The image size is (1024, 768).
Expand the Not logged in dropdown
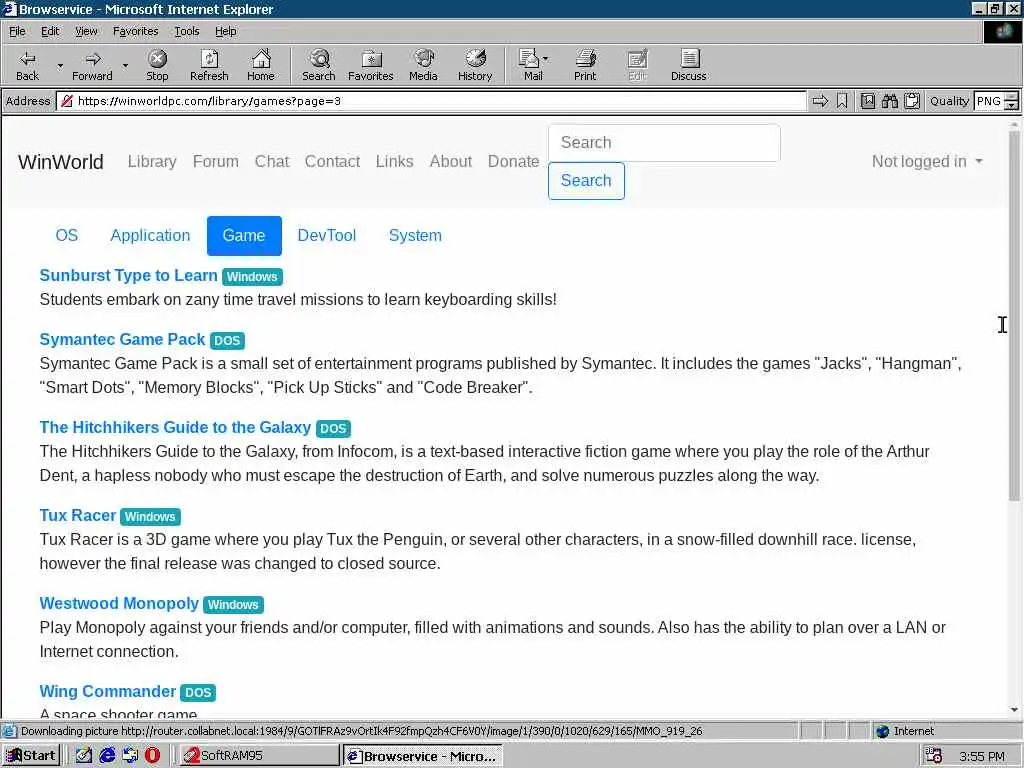927,161
